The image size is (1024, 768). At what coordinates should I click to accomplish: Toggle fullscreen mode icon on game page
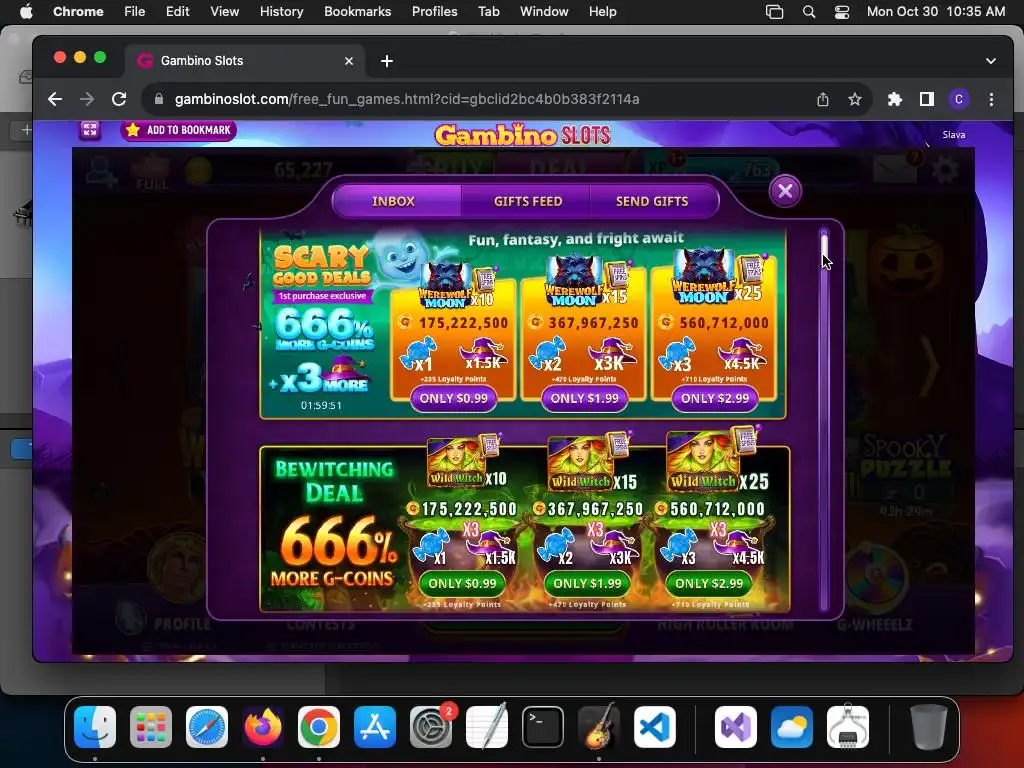point(90,129)
